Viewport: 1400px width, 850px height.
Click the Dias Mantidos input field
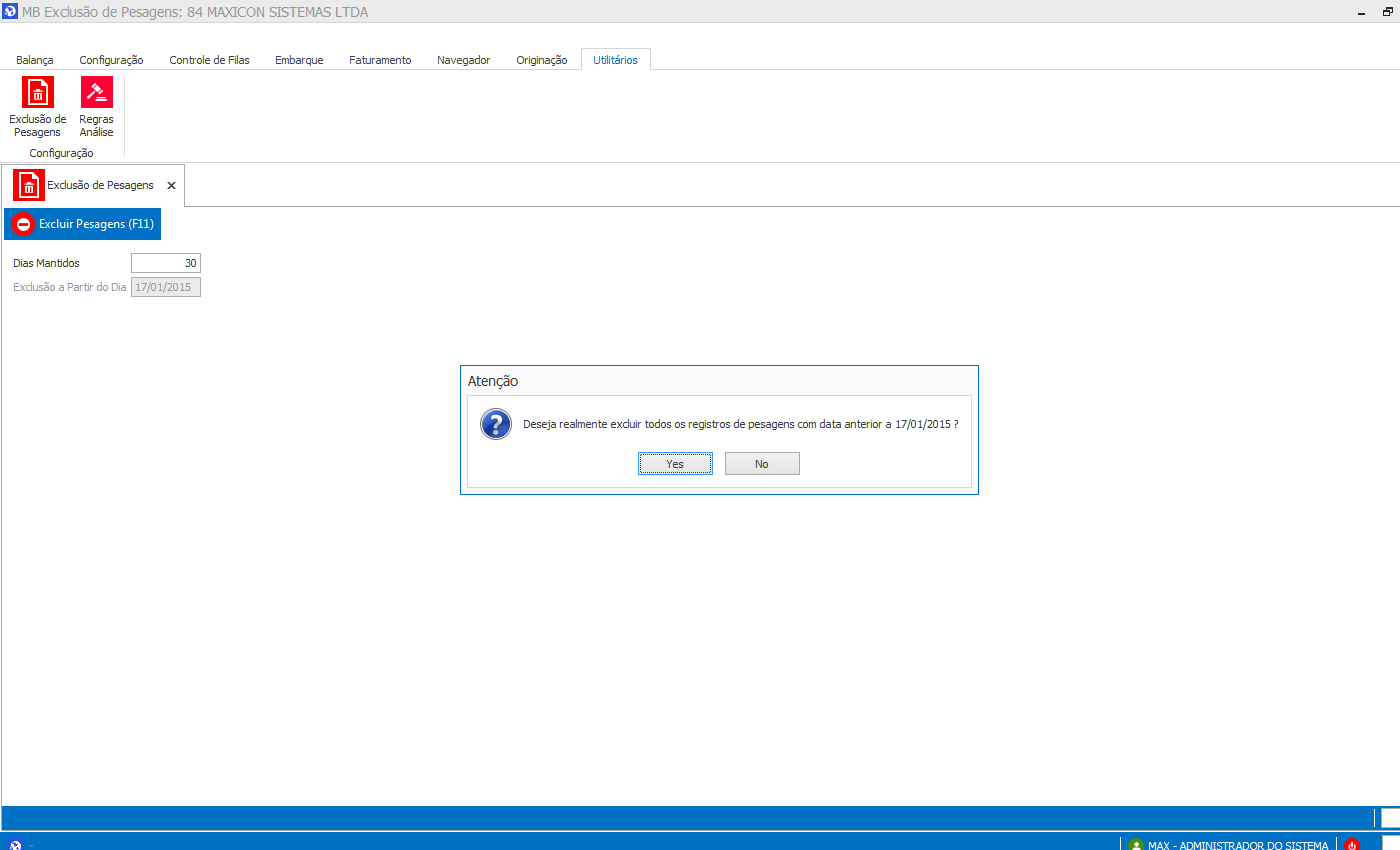coord(166,263)
